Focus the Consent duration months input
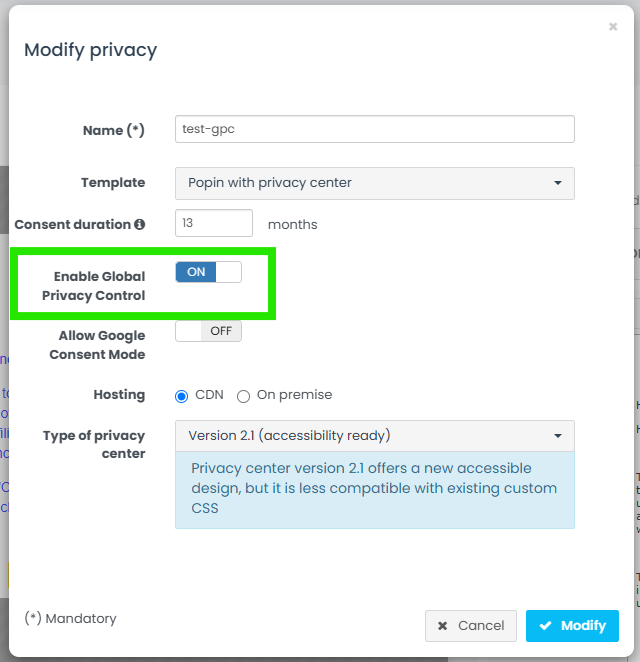The height and width of the screenshot is (662, 640). tap(214, 224)
